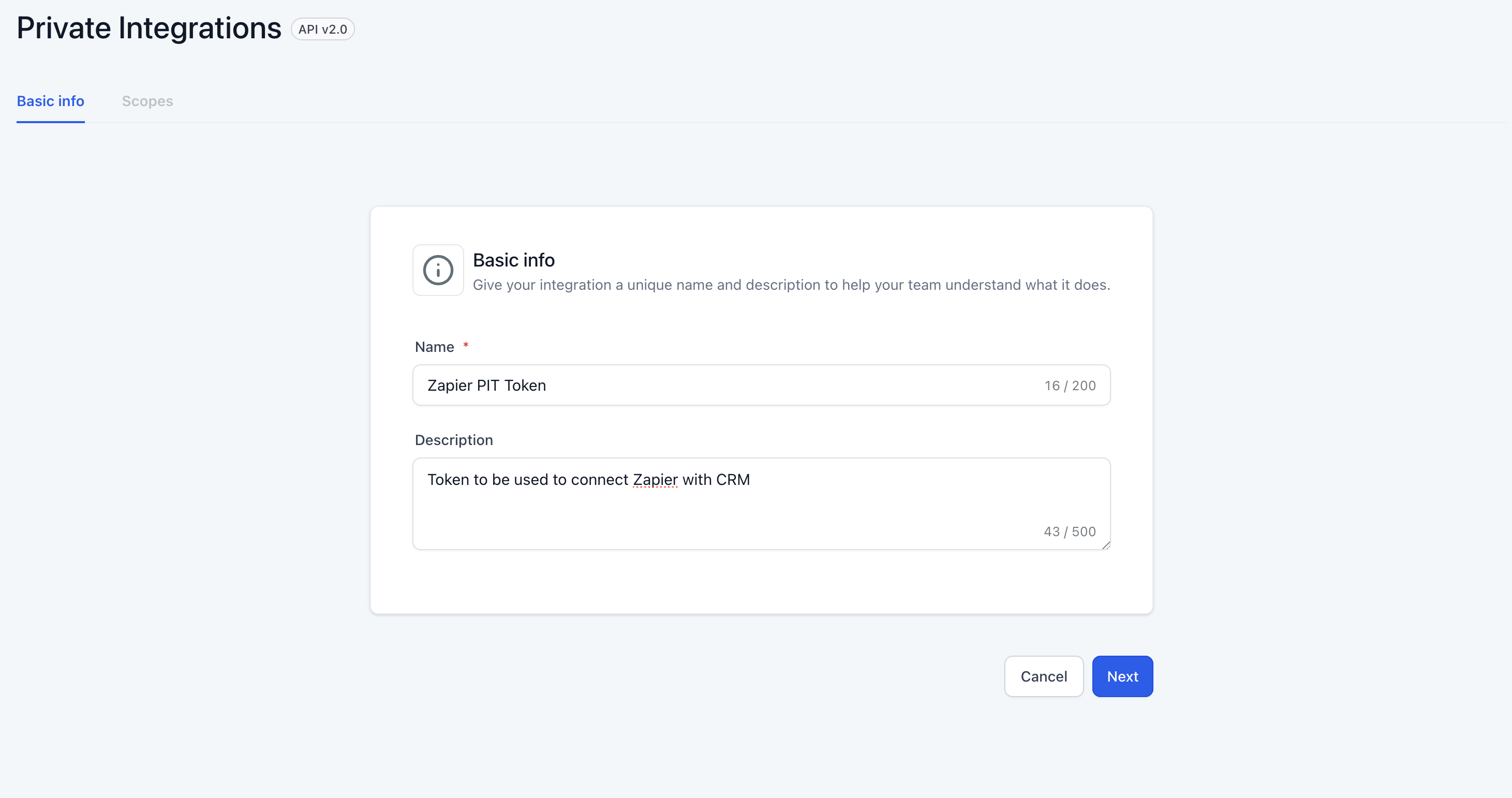This screenshot has height=798, width=1512.
Task: Select the Basic info tab
Action: [x=51, y=101]
